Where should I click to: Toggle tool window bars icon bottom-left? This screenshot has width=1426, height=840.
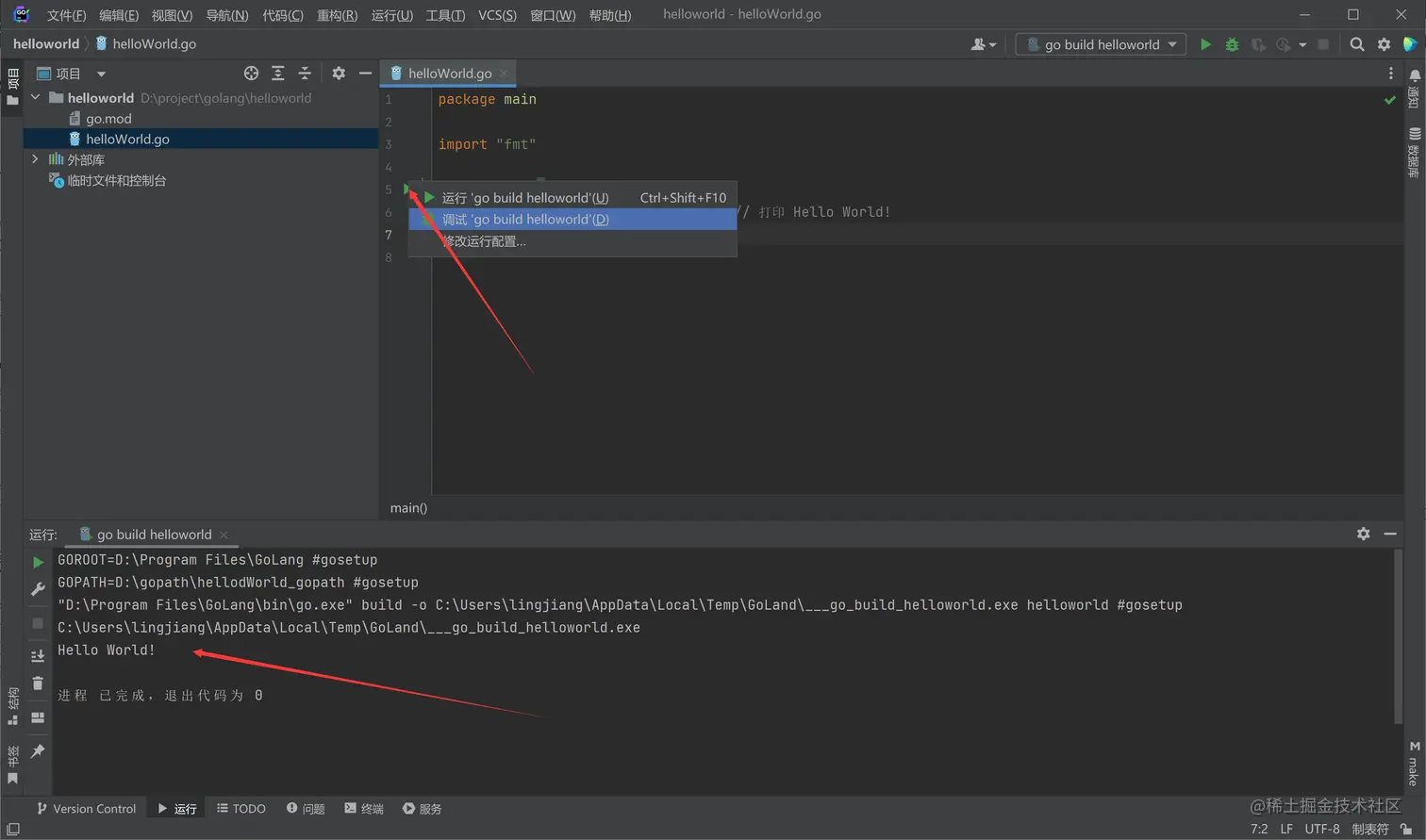12,830
